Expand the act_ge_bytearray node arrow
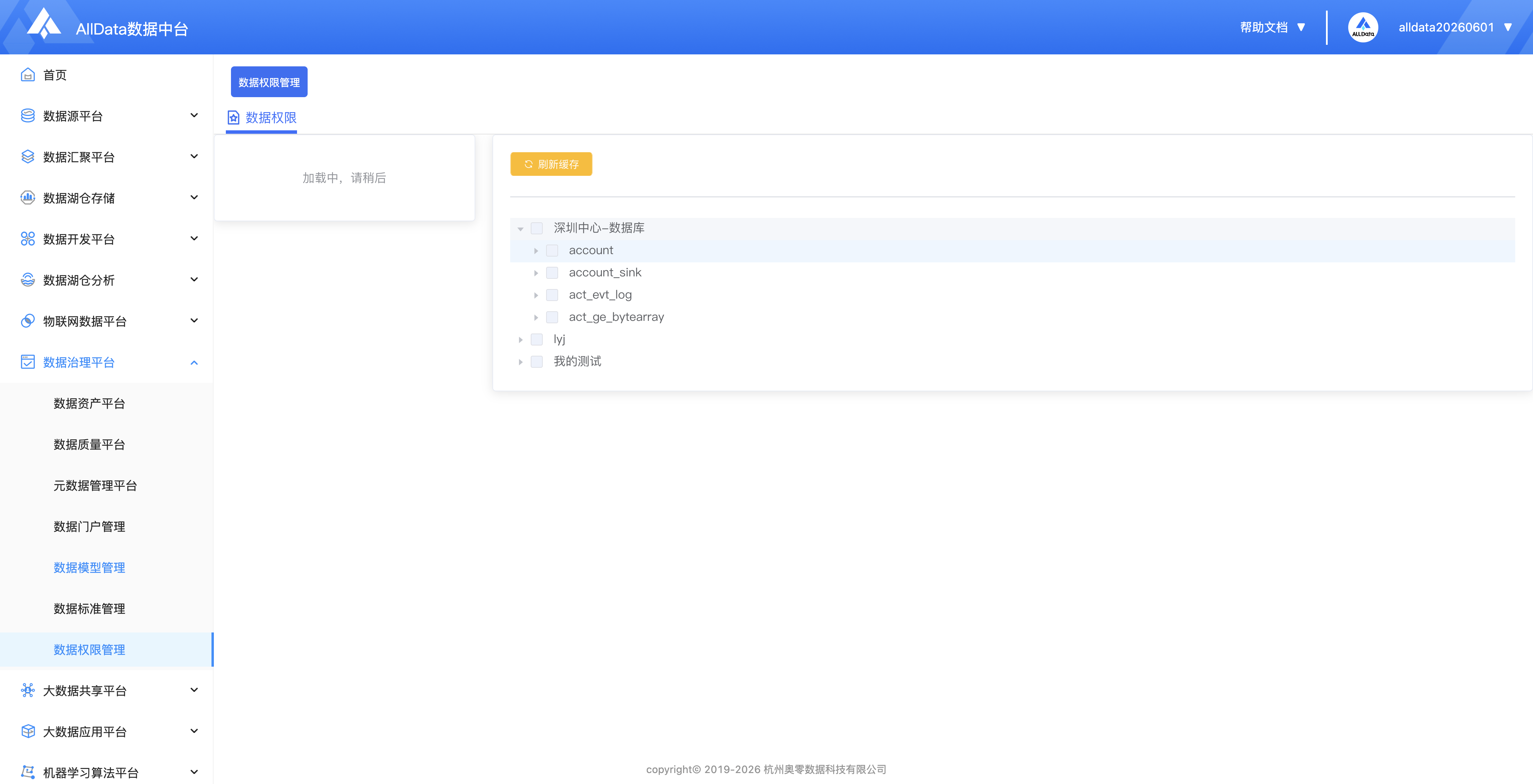Viewport: 1533px width, 784px height. click(536, 318)
